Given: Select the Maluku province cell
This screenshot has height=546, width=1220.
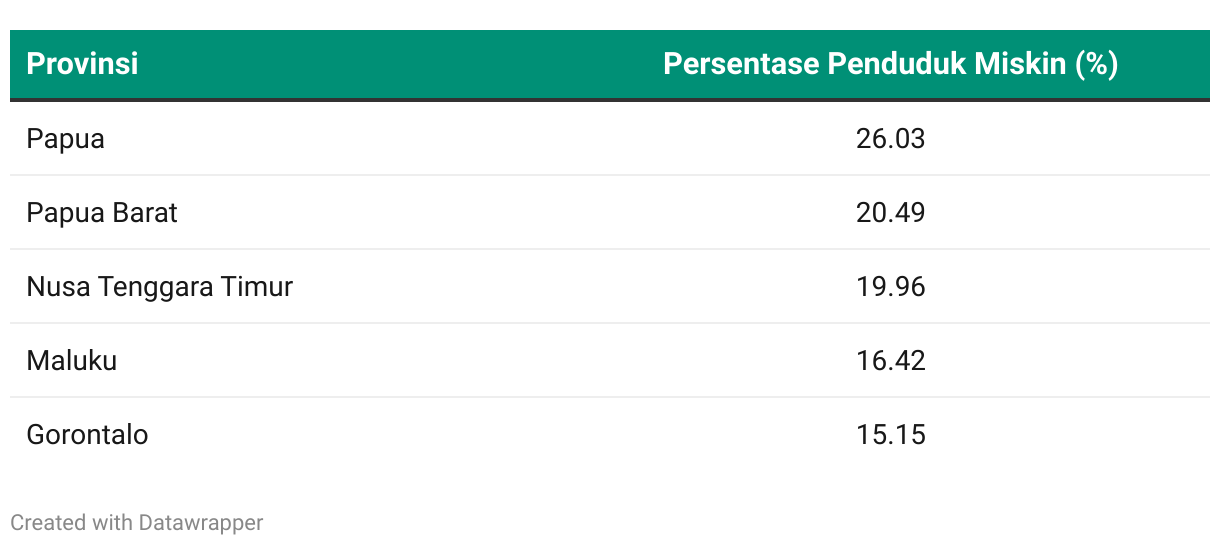Looking at the screenshot, I should pyautogui.click(x=72, y=360).
